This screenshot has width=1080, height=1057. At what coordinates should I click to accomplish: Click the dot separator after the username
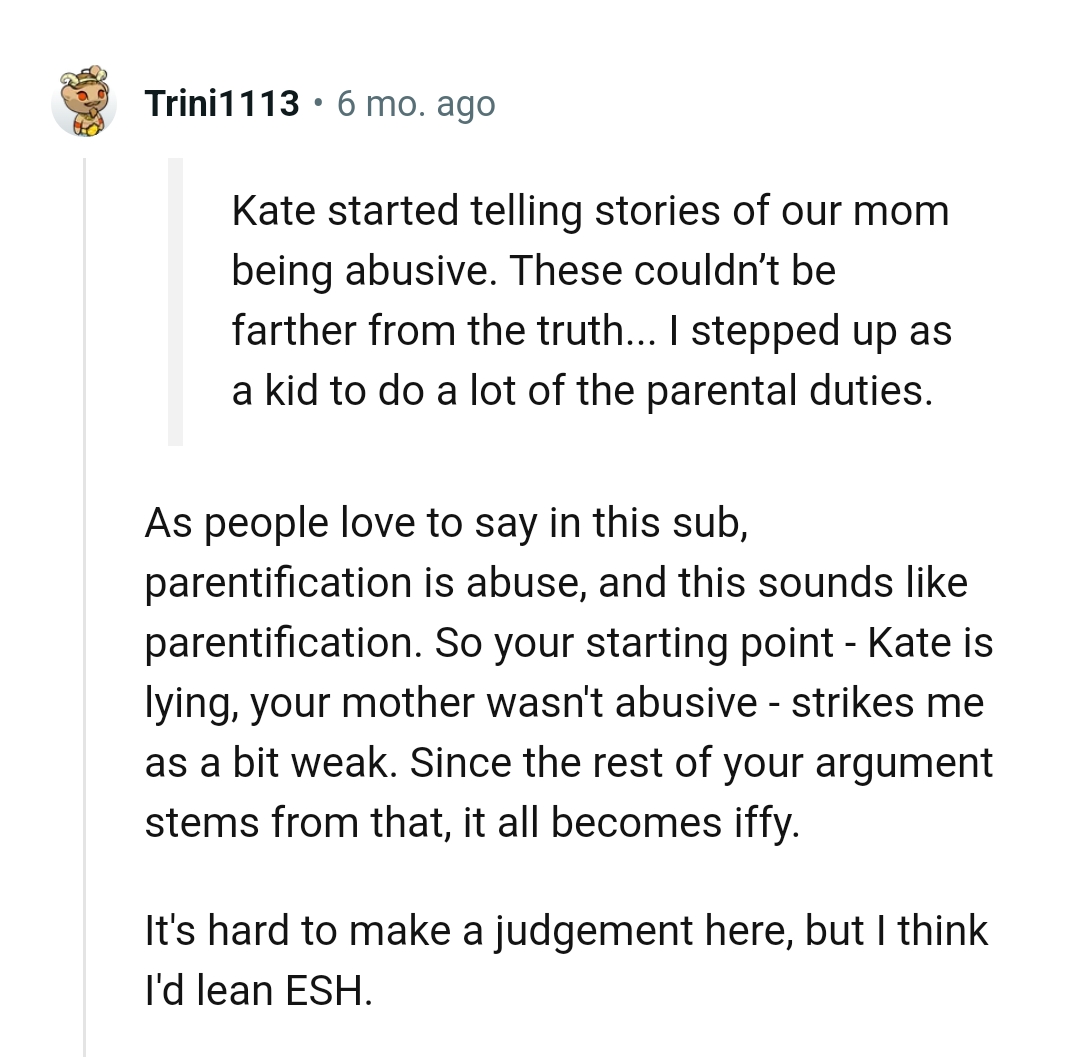pos(317,103)
